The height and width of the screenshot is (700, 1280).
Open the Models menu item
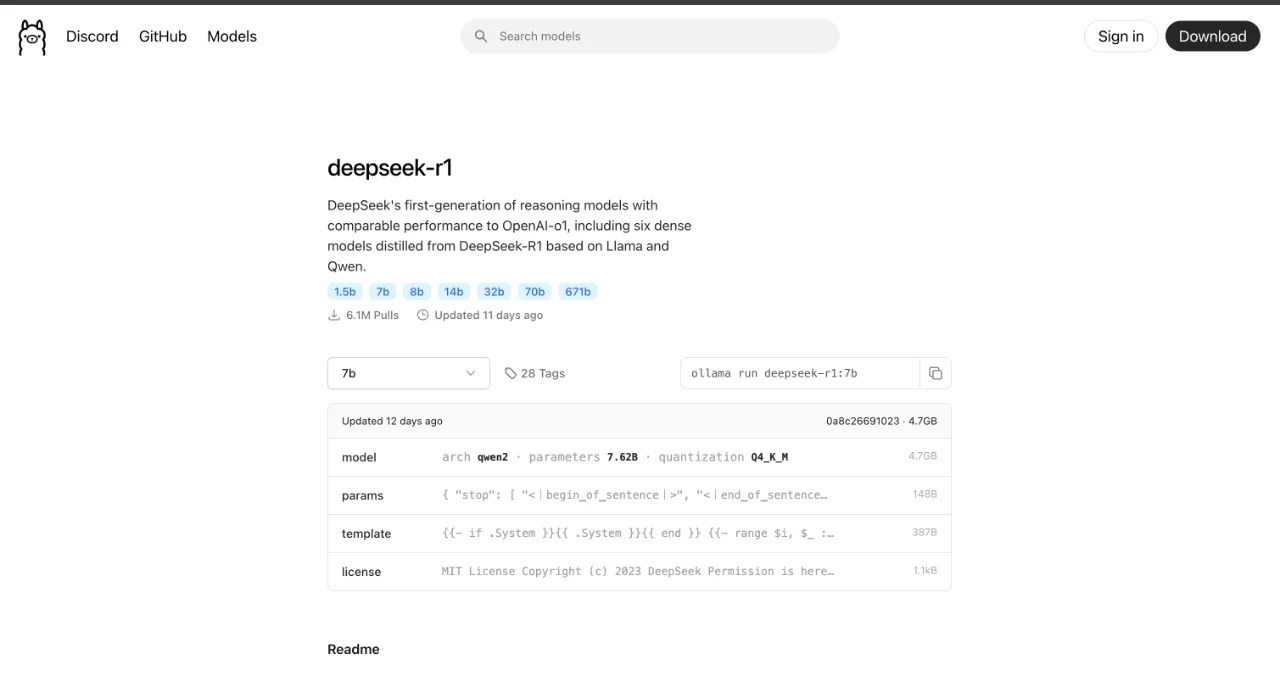click(231, 36)
